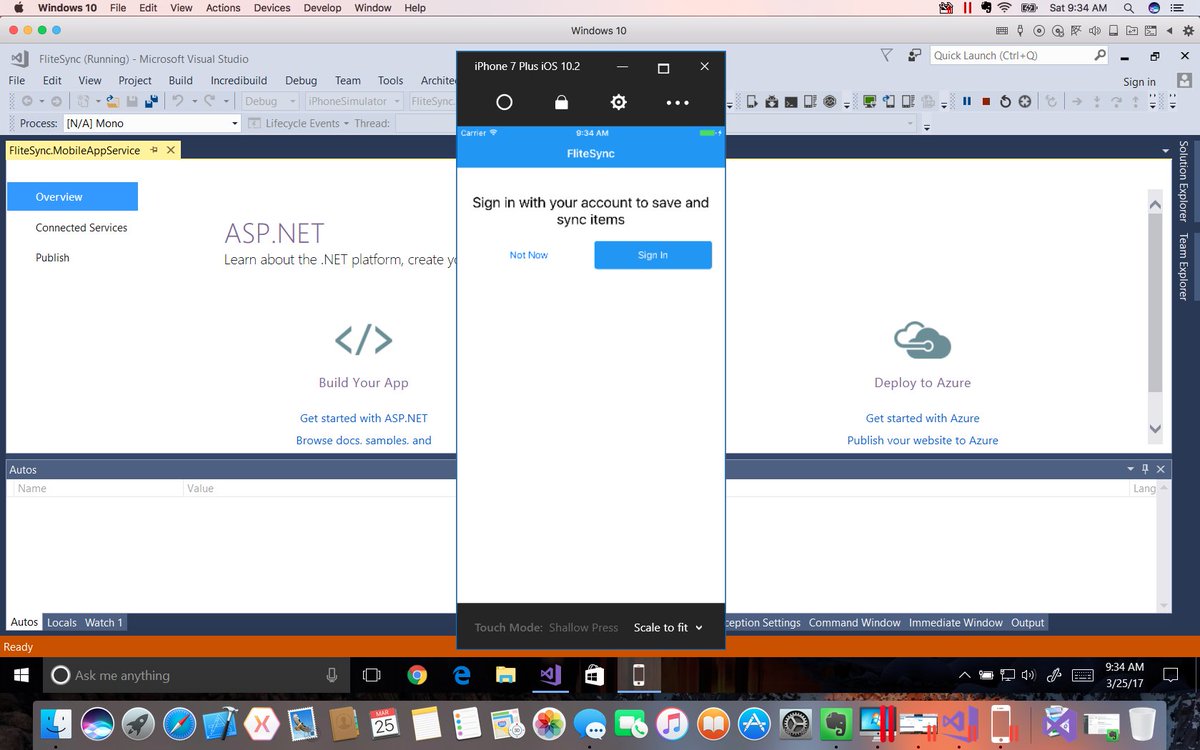Open the Debug menu
1200x750 pixels.
(x=301, y=81)
